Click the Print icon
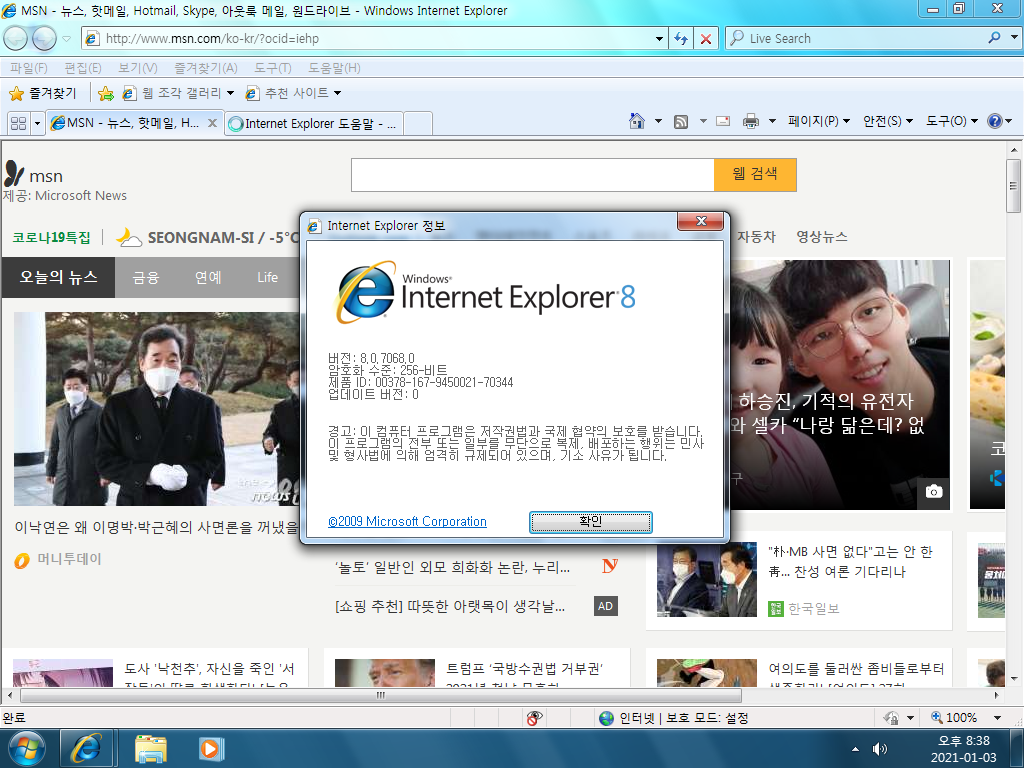The height and width of the screenshot is (768, 1024). 751,121
